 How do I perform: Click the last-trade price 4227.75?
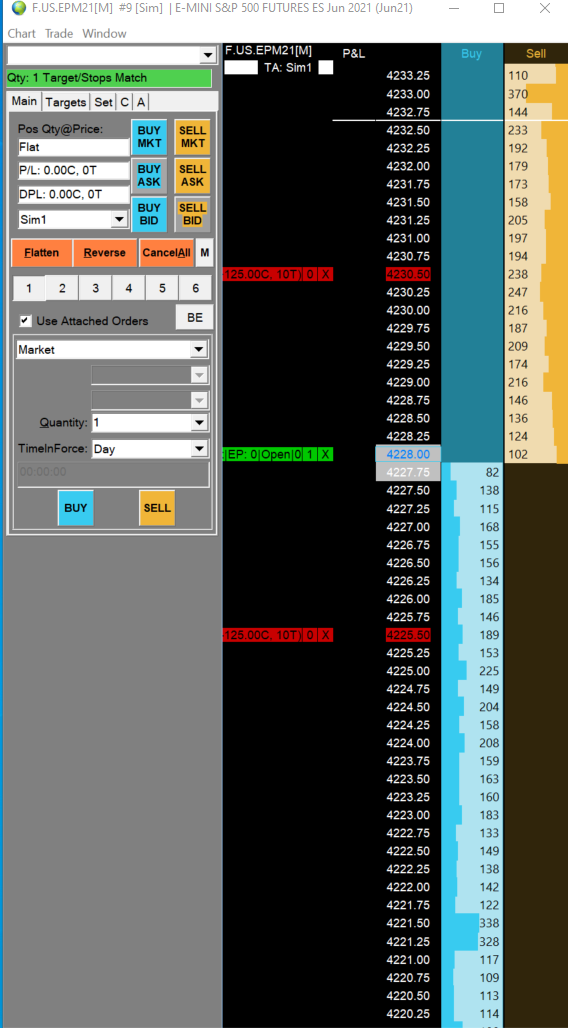tap(408, 472)
